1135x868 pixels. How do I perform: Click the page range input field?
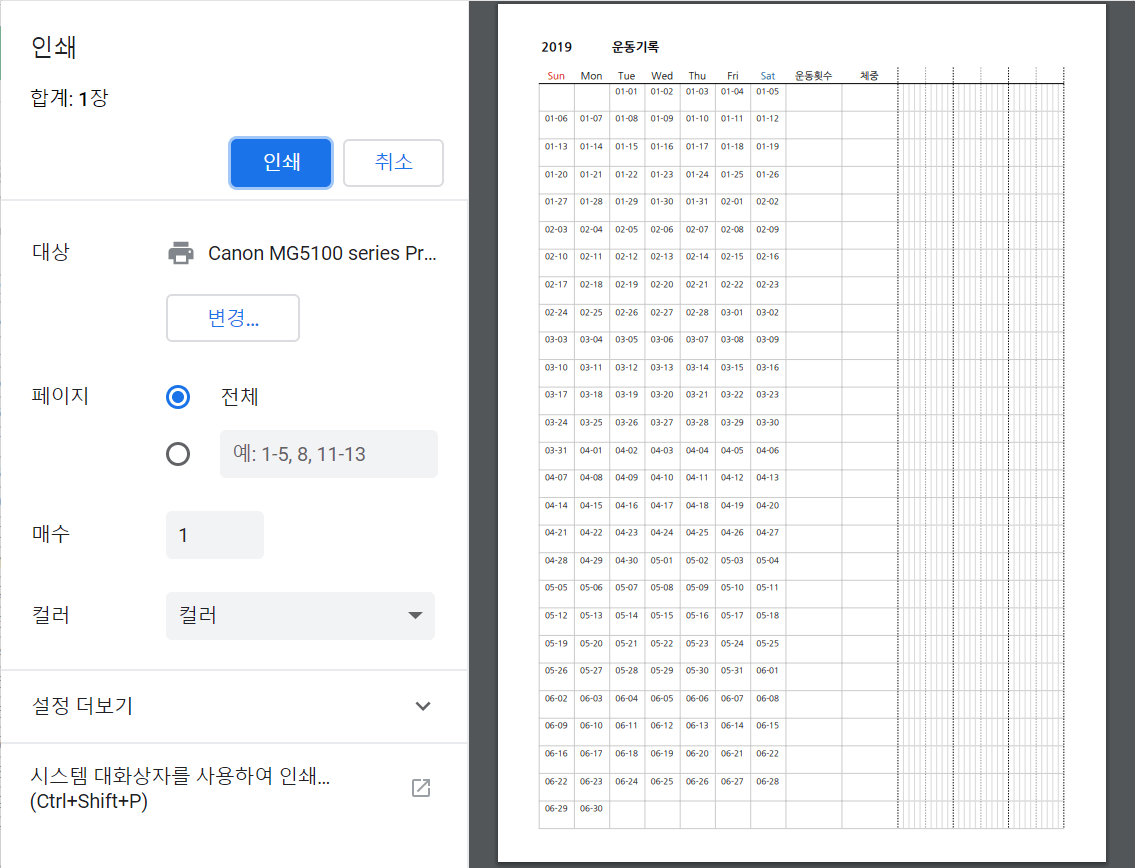pyautogui.click(x=328, y=454)
